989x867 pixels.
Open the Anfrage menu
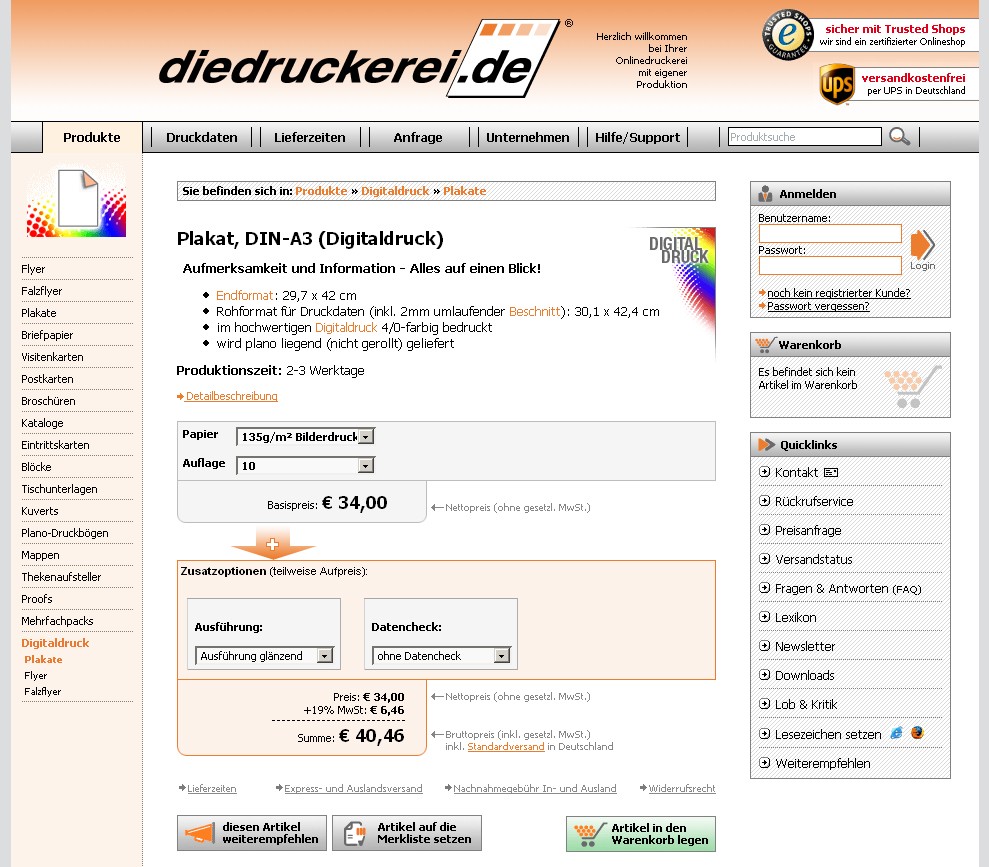coord(418,137)
